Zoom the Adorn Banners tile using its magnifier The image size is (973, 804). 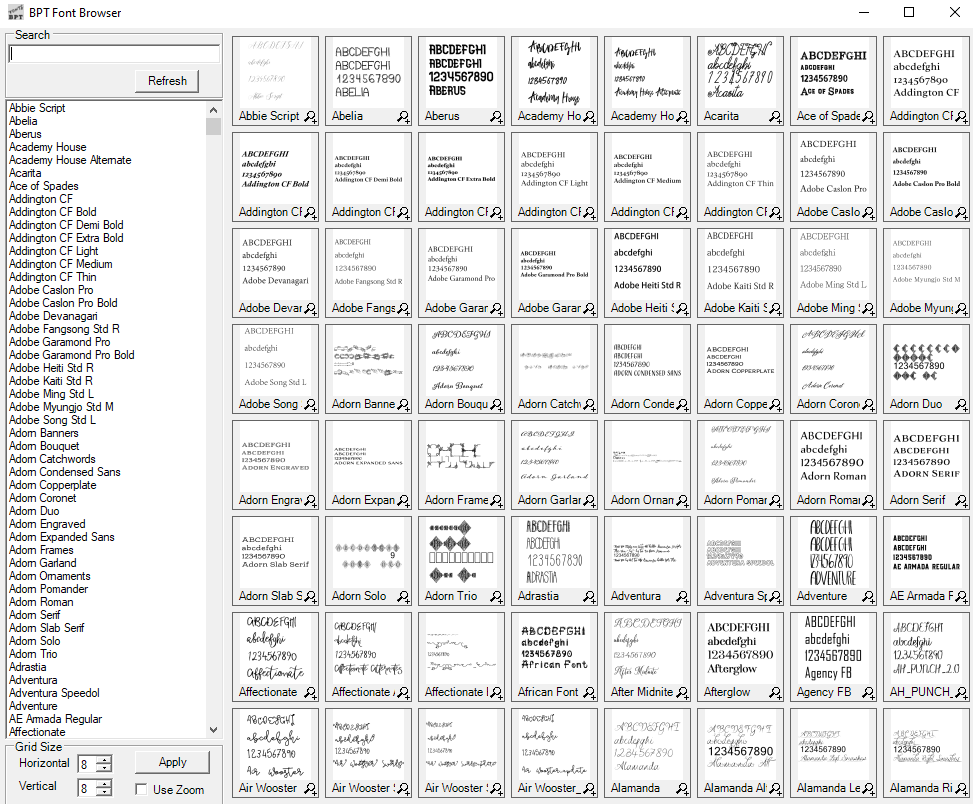pos(403,404)
